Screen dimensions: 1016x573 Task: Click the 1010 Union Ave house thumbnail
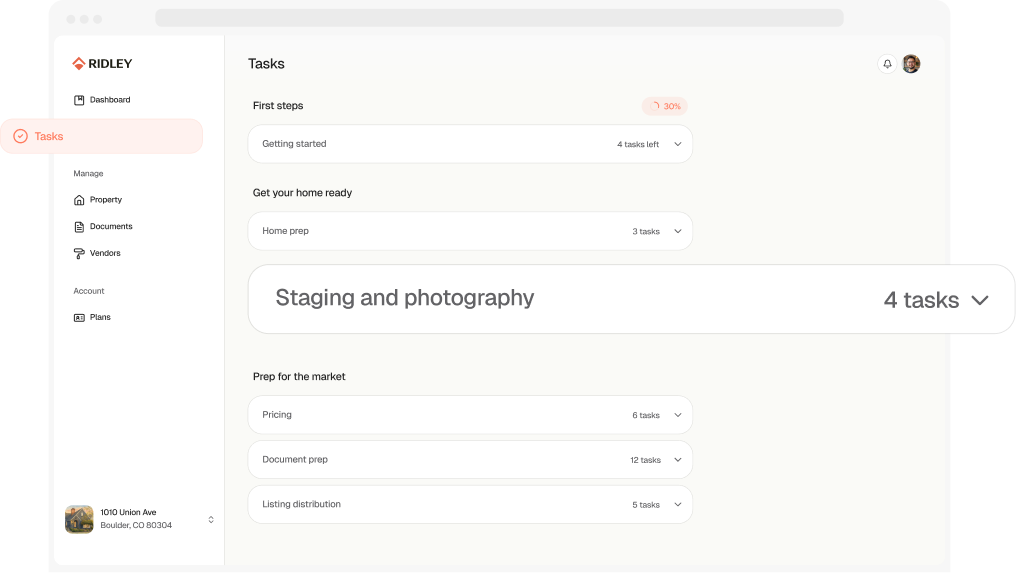click(79, 519)
